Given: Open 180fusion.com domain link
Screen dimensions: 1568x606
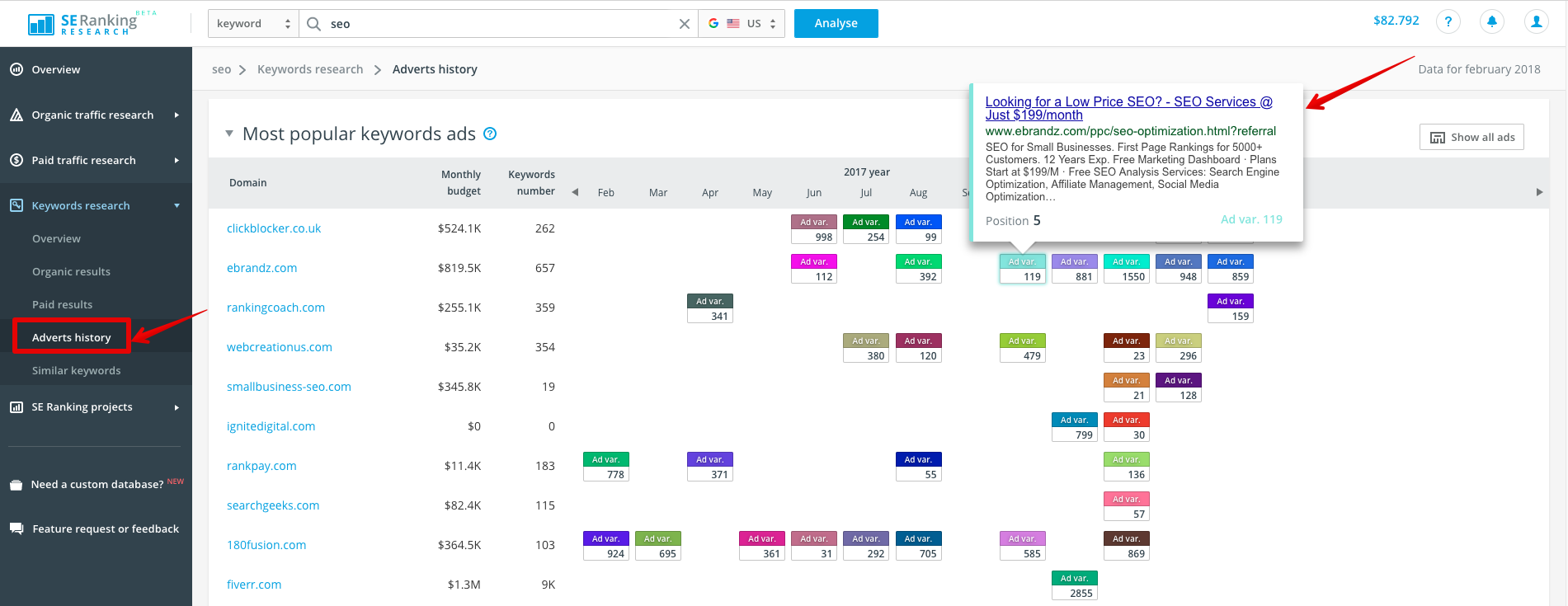Looking at the screenshot, I should 266,545.
